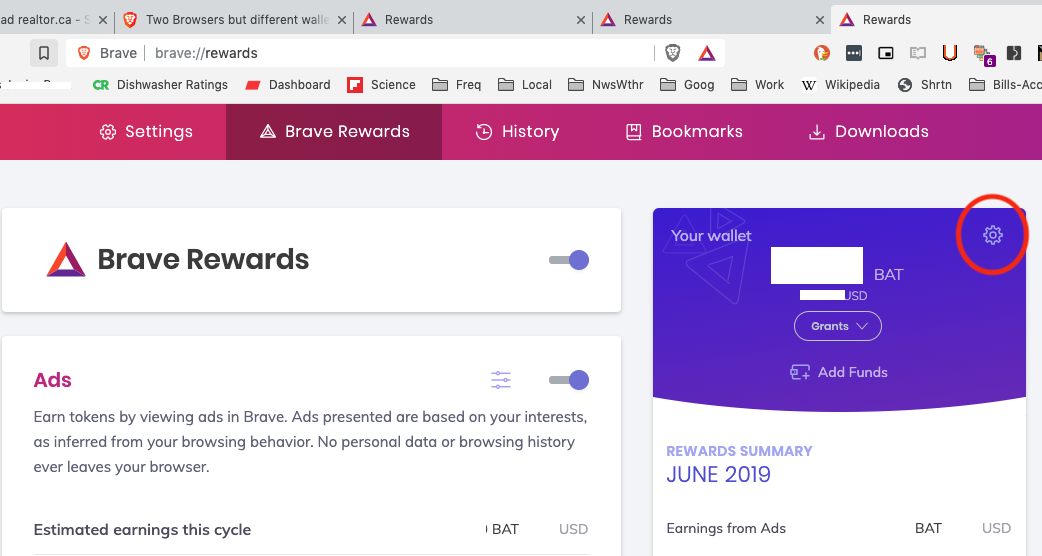Image resolution: width=1042 pixels, height=556 pixels.
Task: Select the Brave Rewards nav tab
Action: coord(334,132)
